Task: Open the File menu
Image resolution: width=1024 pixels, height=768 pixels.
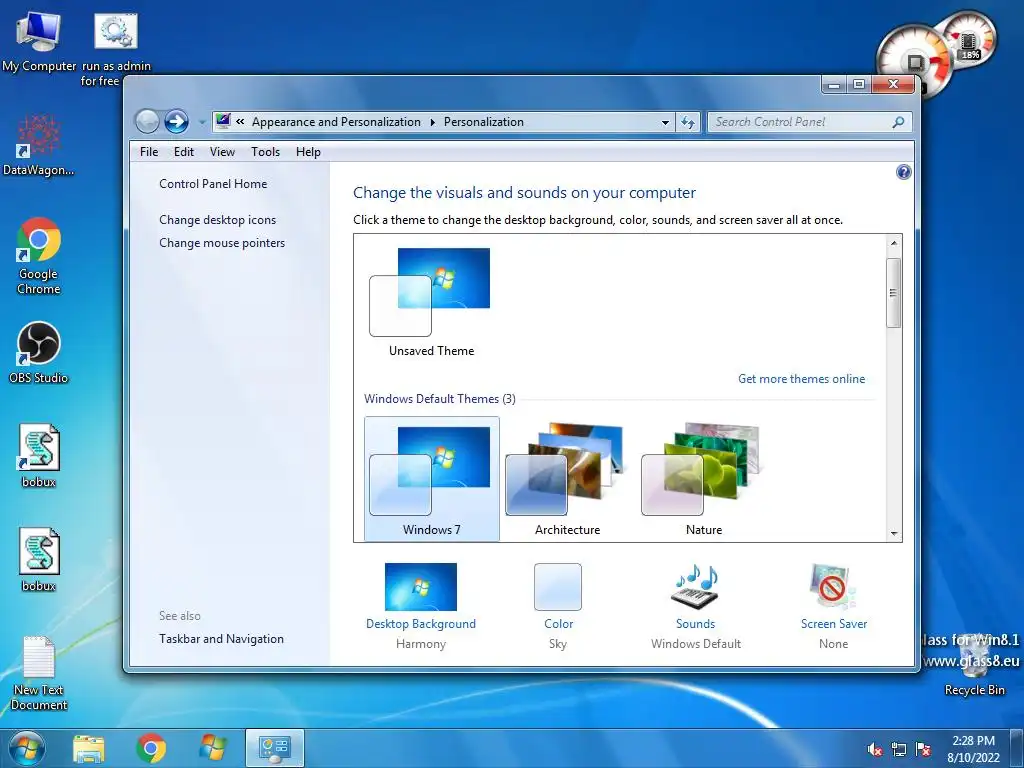Action: (x=149, y=152)
